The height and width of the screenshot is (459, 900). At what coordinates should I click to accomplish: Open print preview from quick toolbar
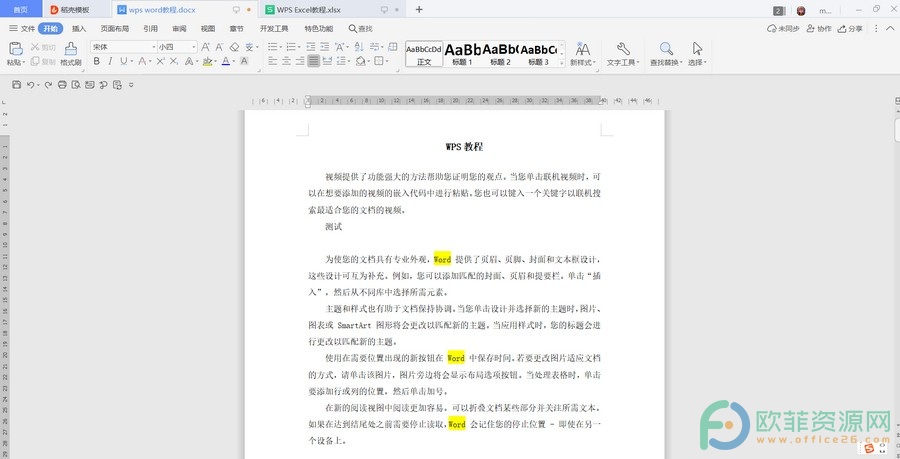point(76,85)
